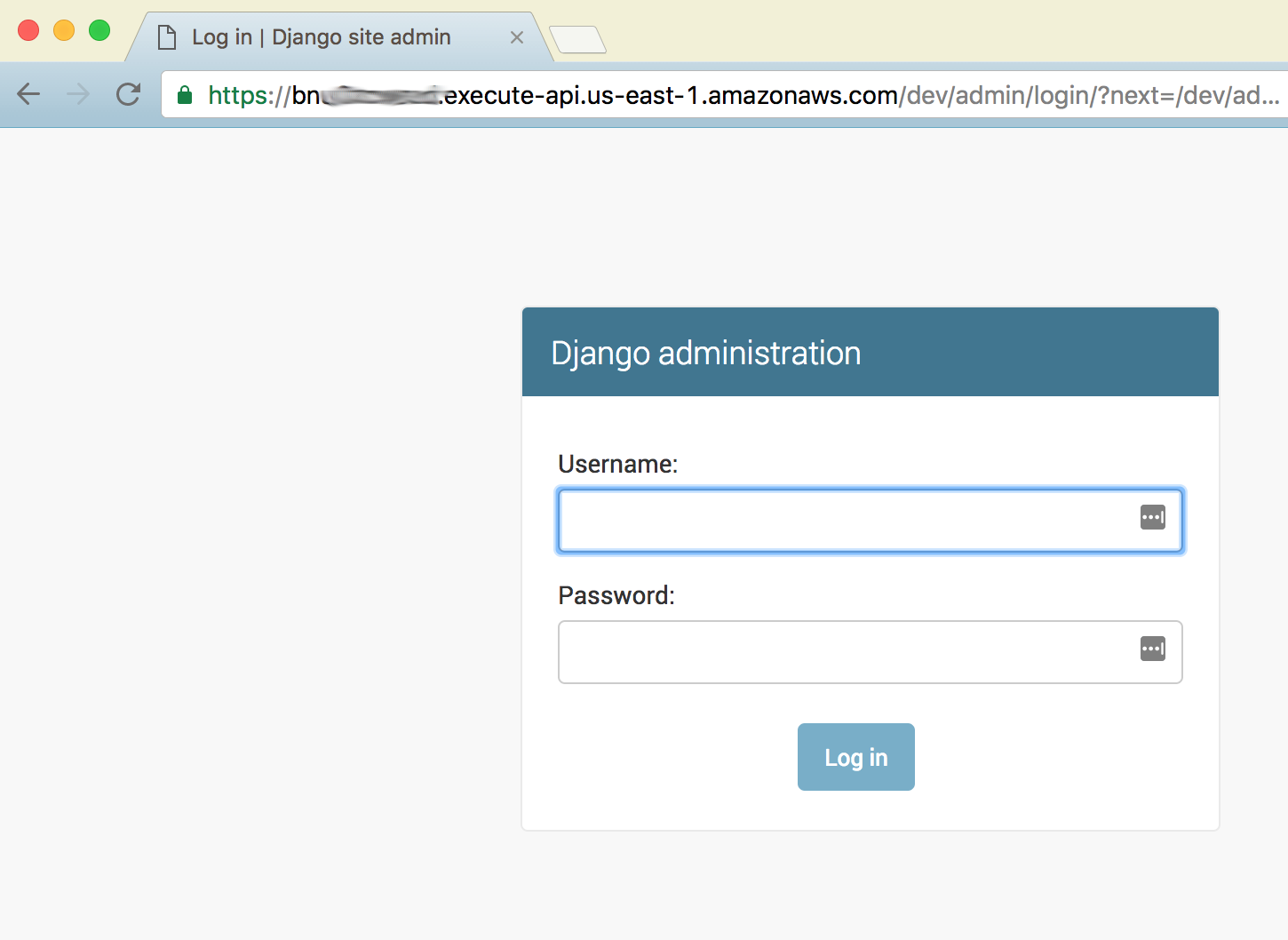Viewport: 1288px width, 940px height.
Task: Click the browser back arrow
Action: [28, 94]
